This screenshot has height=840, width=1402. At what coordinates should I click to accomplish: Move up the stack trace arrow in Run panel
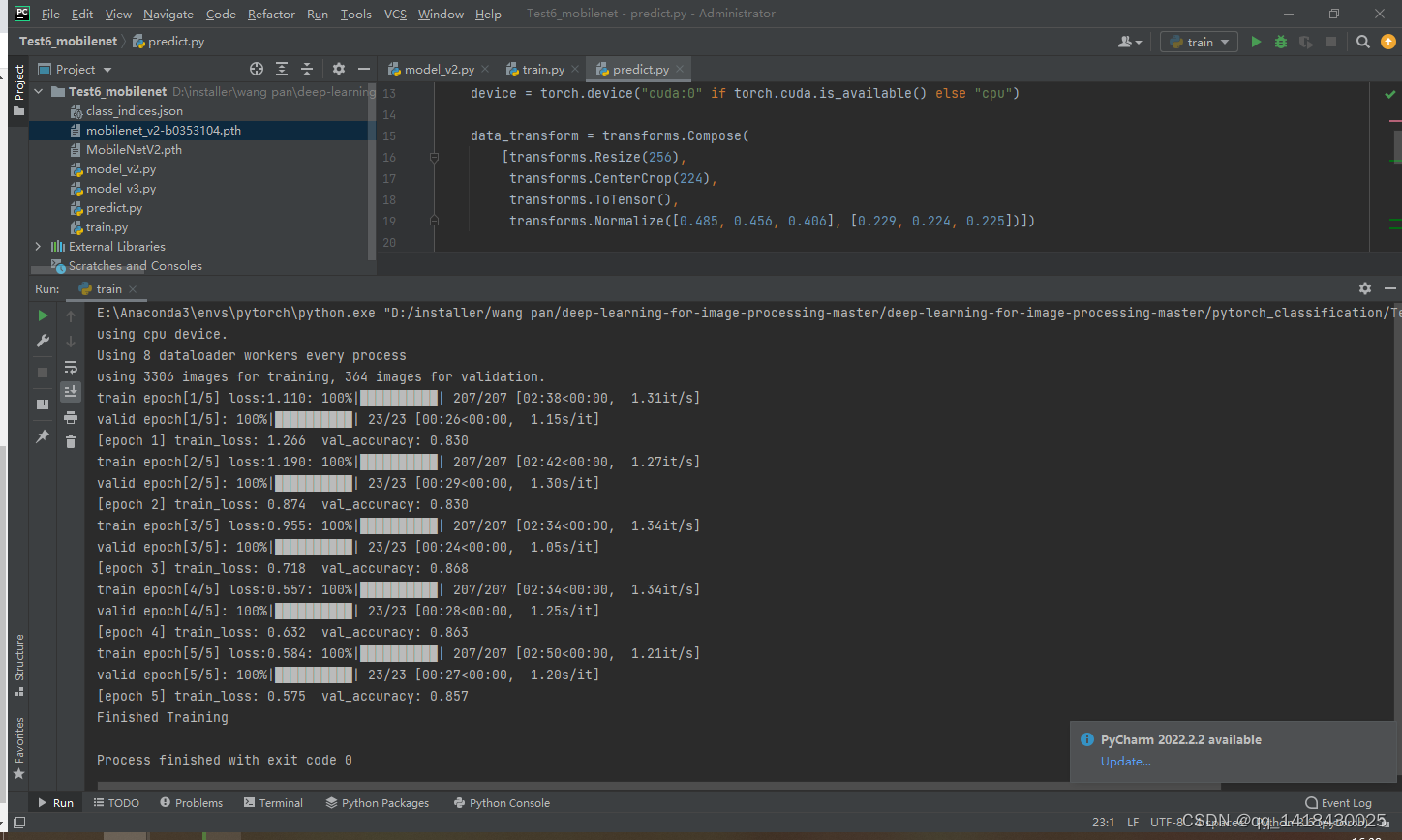pyautogui.click(x=71, y=316)
